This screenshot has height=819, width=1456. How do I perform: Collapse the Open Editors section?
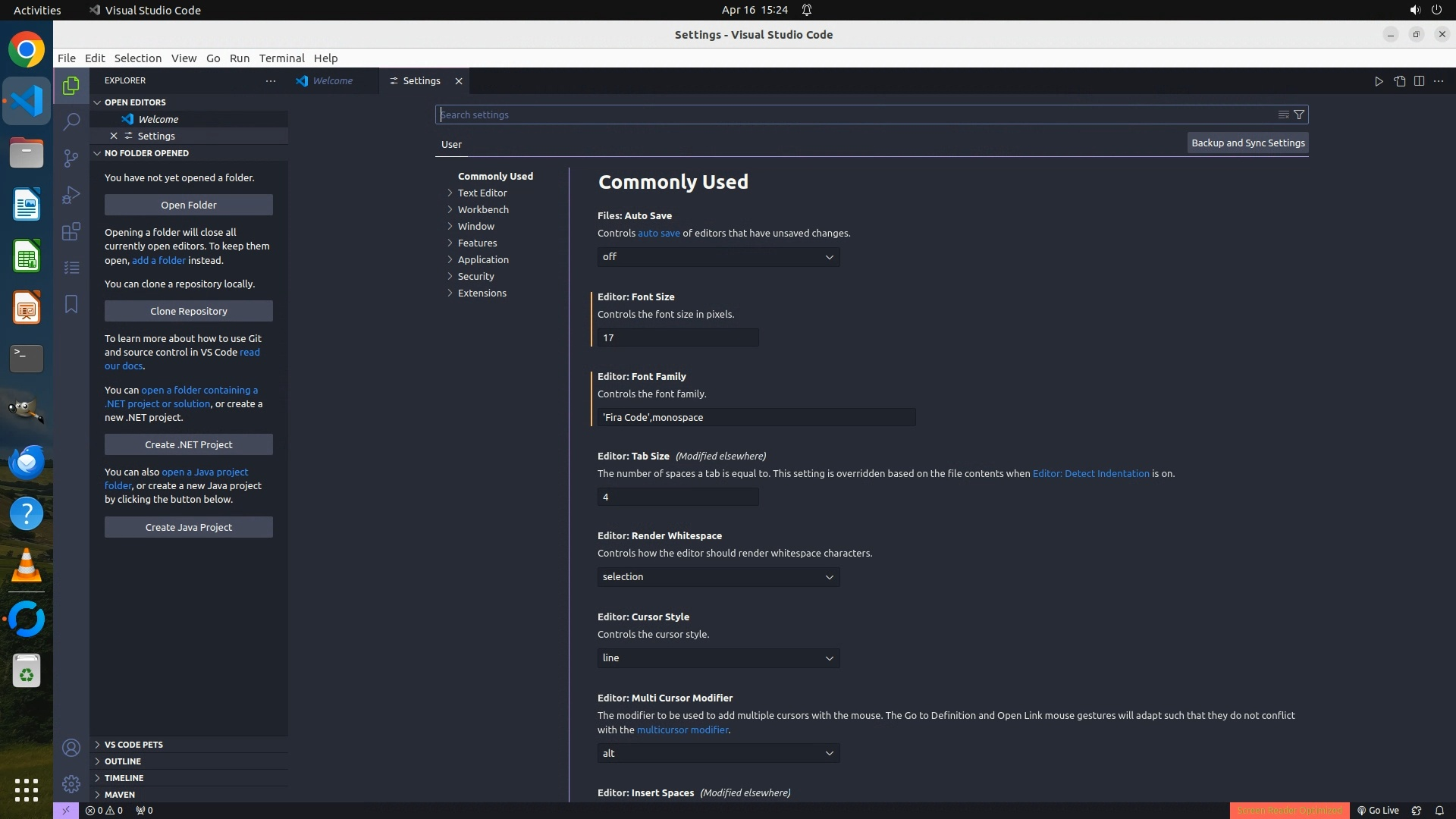click(135, 102)
